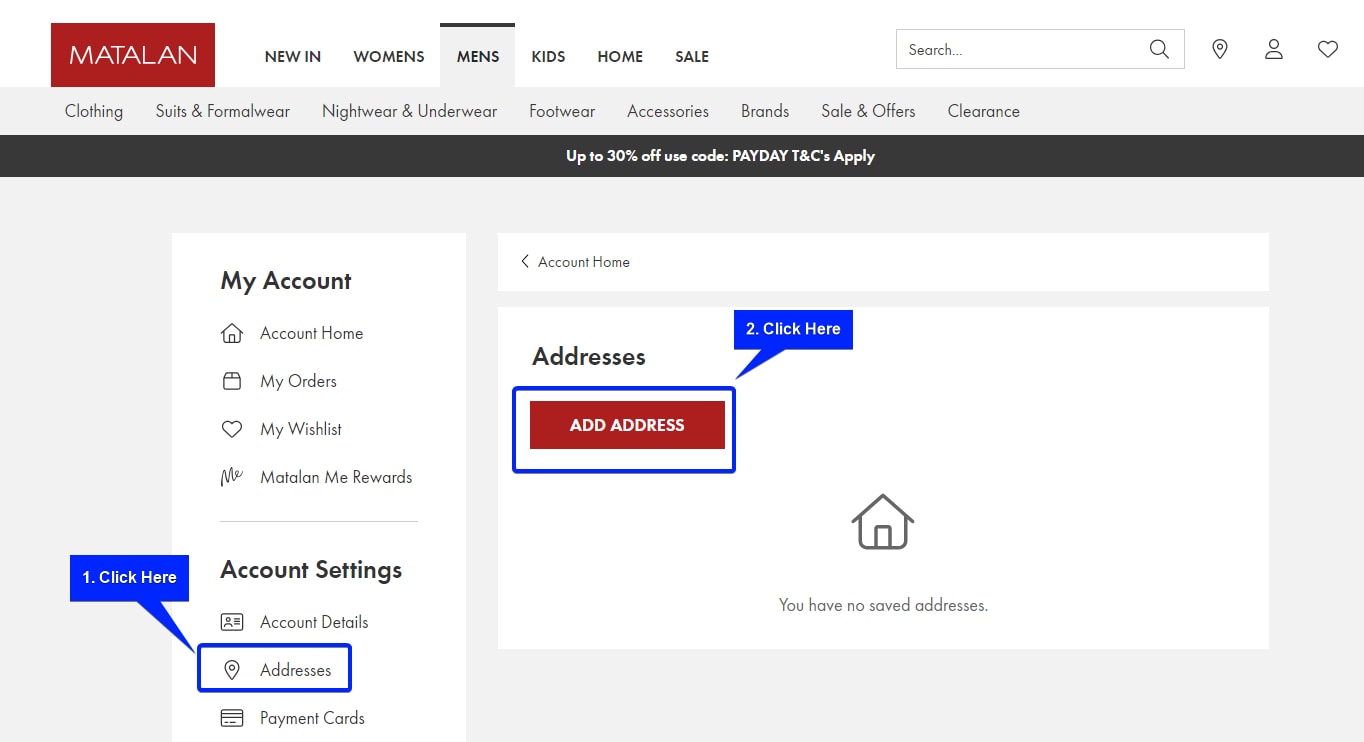Click the box icon beside My Orders

click(232, 381)
